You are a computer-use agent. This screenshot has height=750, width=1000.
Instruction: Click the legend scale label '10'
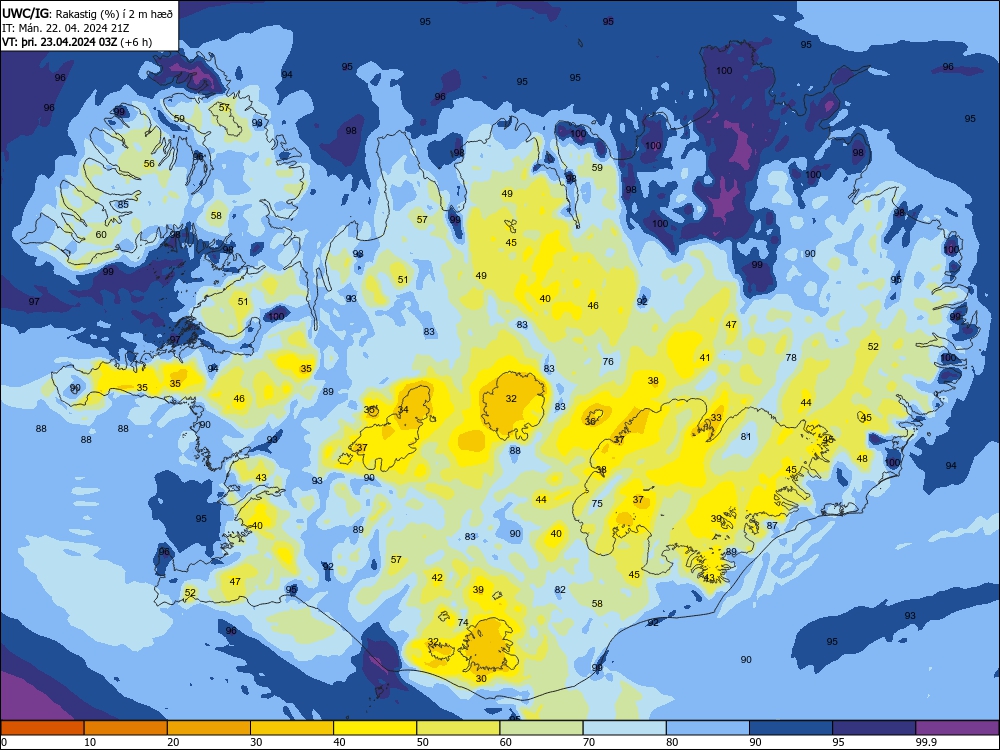pos(90,742)
